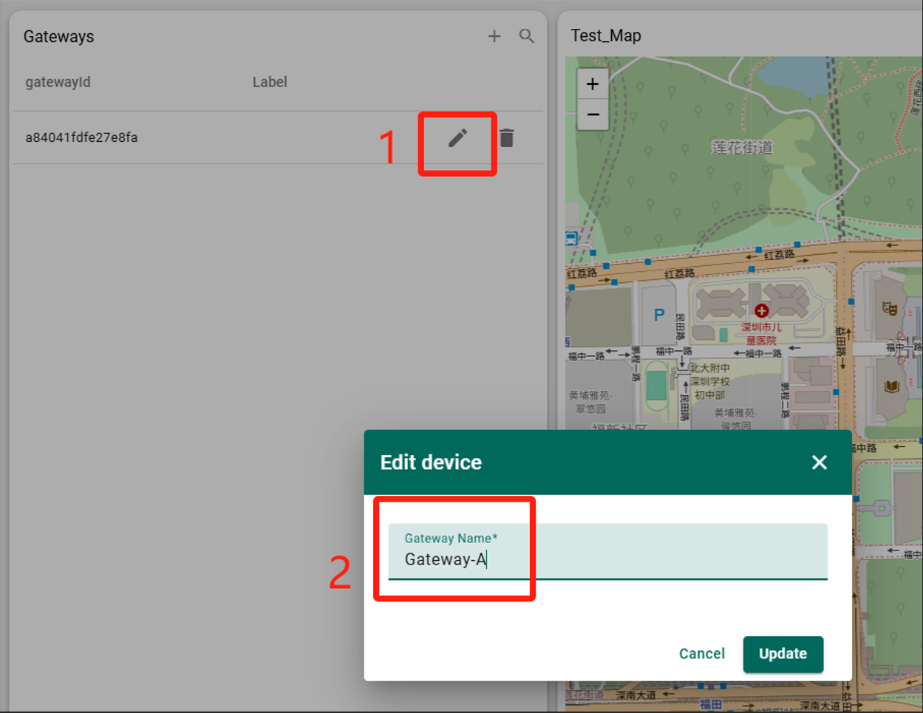Click the library book icon on map
The image size is (923, 713).
point(892,386)
